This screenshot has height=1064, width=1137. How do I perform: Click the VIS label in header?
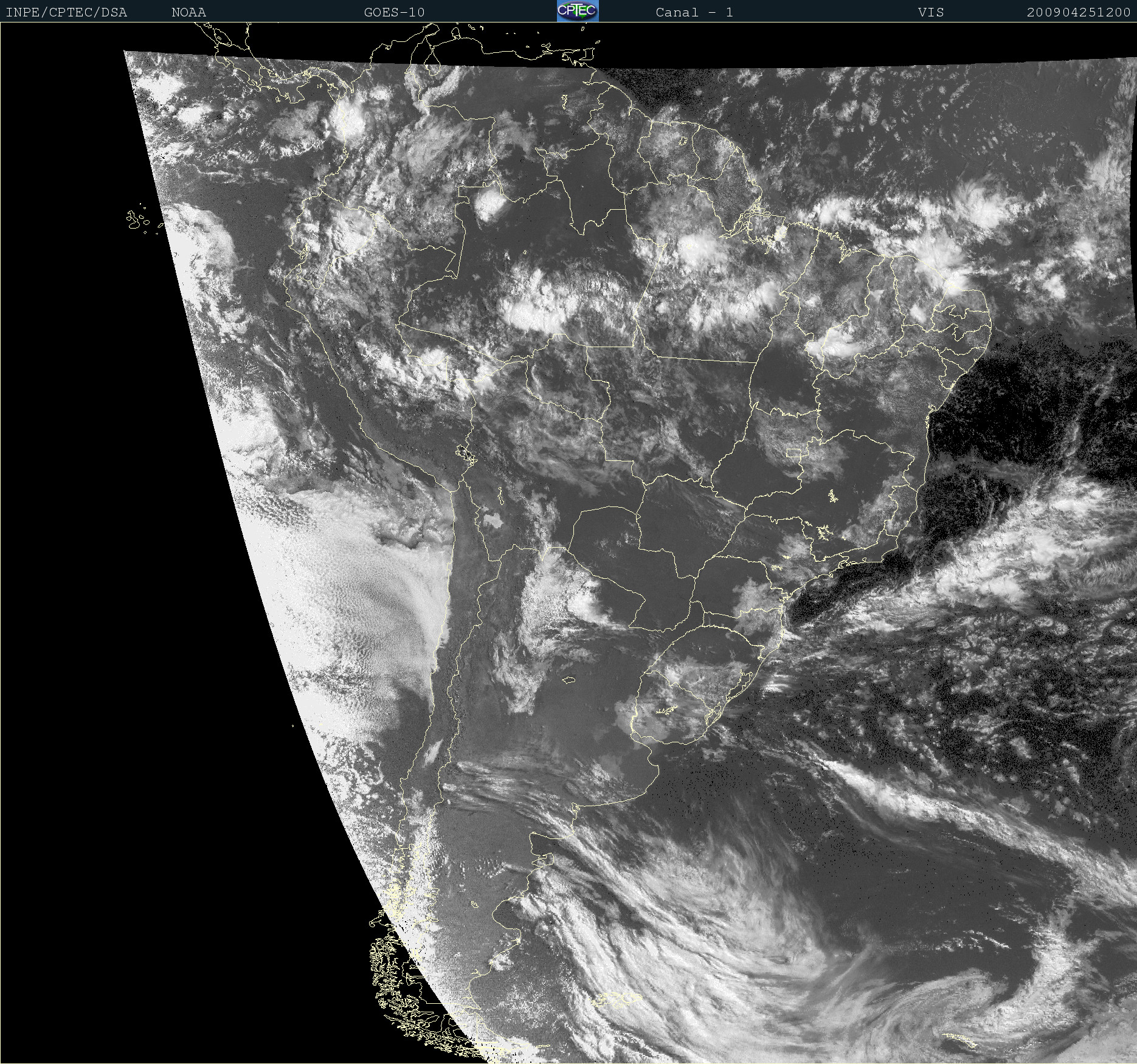(x=931, y=12)
